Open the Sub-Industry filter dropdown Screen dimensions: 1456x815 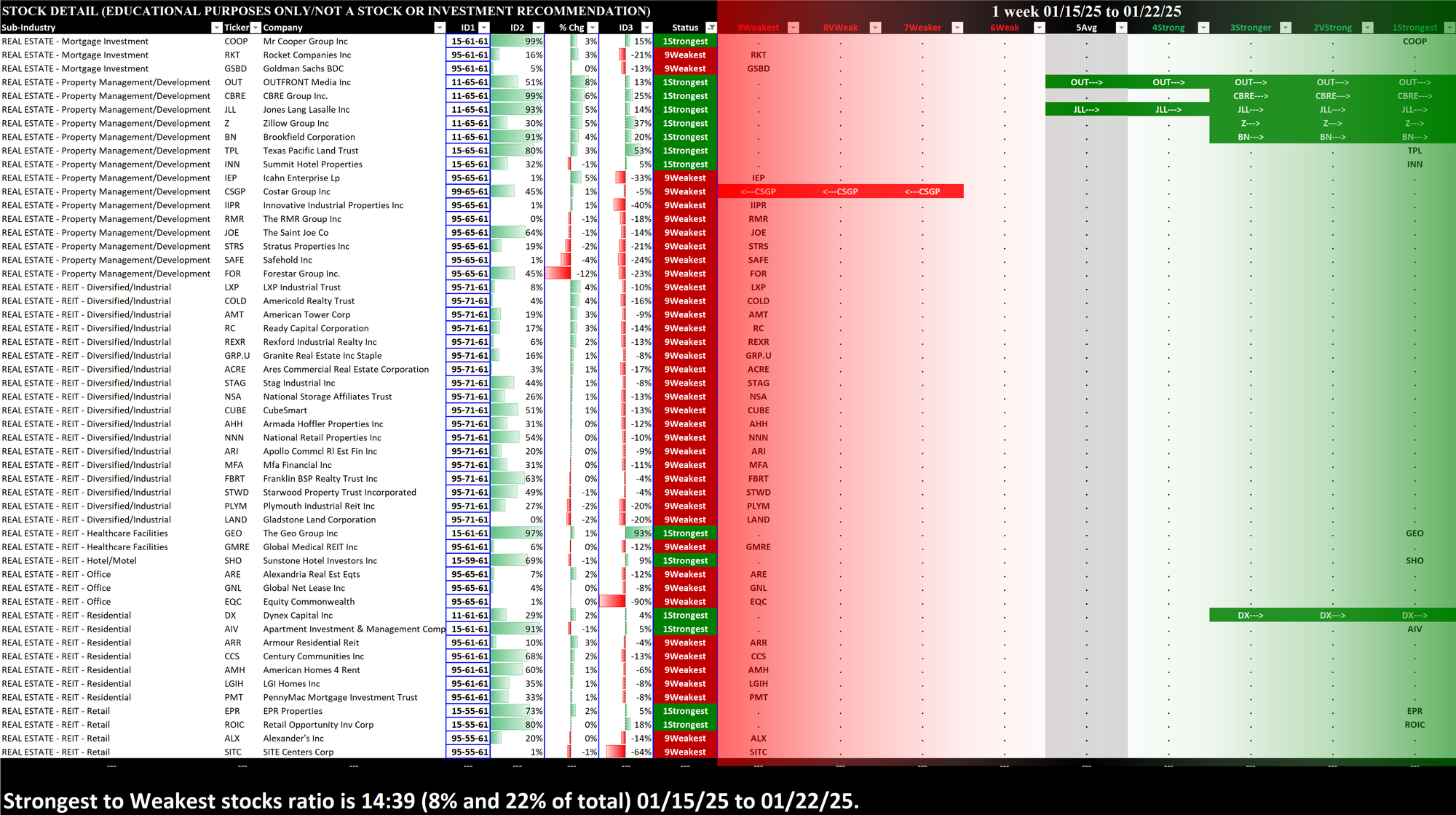(x=216, y=28)
